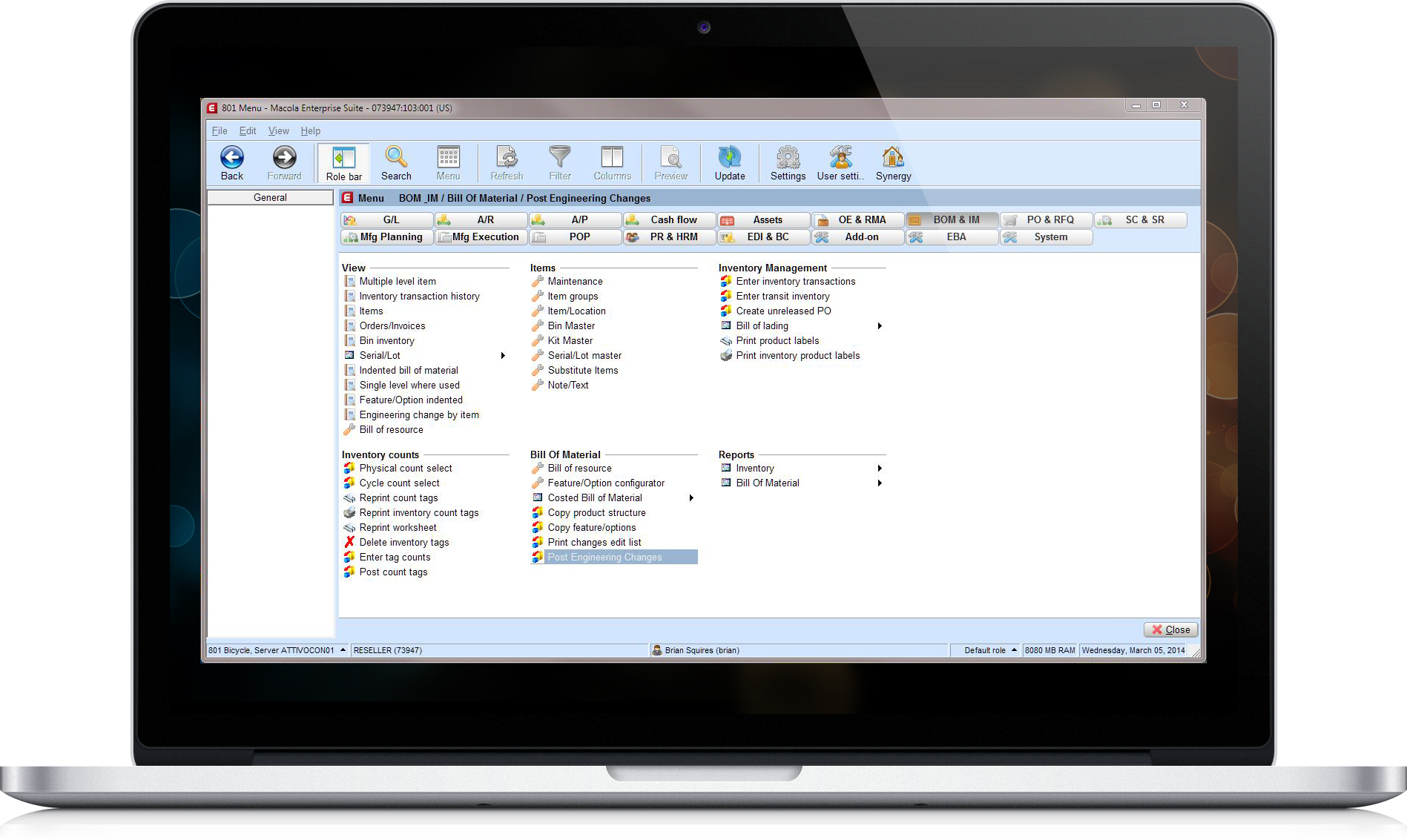Select the EDI & BC module tab
Screen dimensions: 1407x840
pos(764,237)
